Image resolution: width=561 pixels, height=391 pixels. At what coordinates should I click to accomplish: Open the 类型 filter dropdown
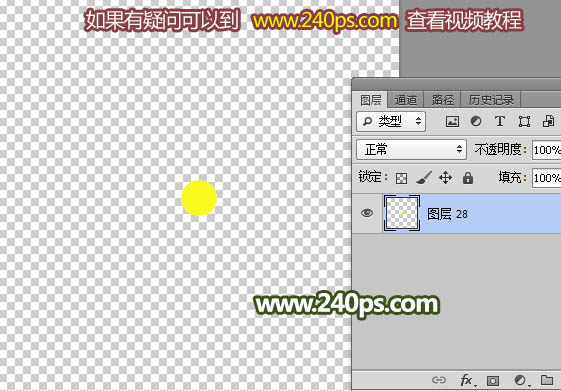click(x=391, y=122)
